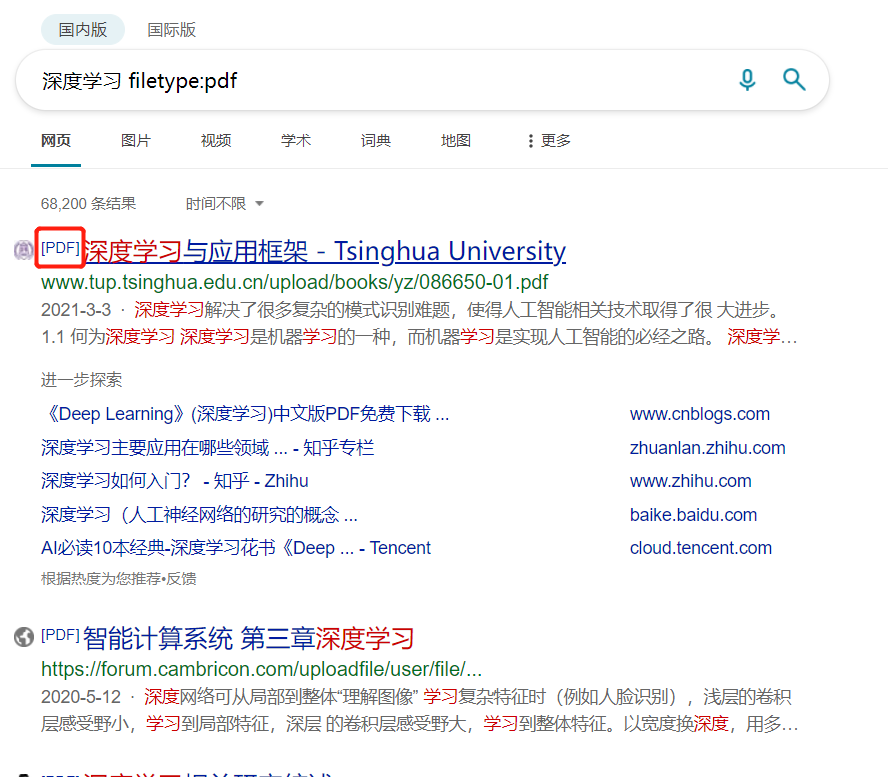Click the 2021-3-3 result date
Viewport: 888px width, 777px height.
[76, 310]
